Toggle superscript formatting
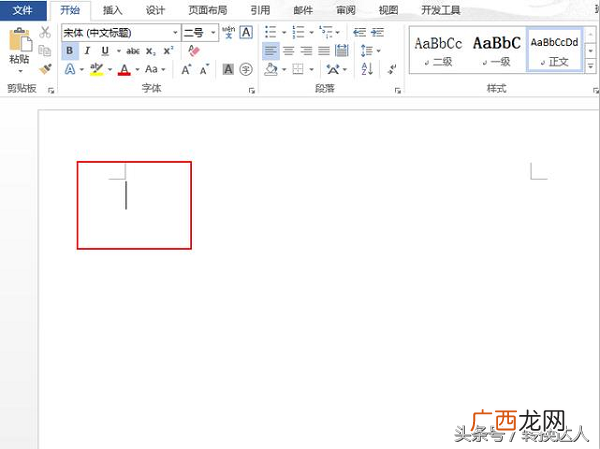This screenshot has height=449, width=600. 168,51
